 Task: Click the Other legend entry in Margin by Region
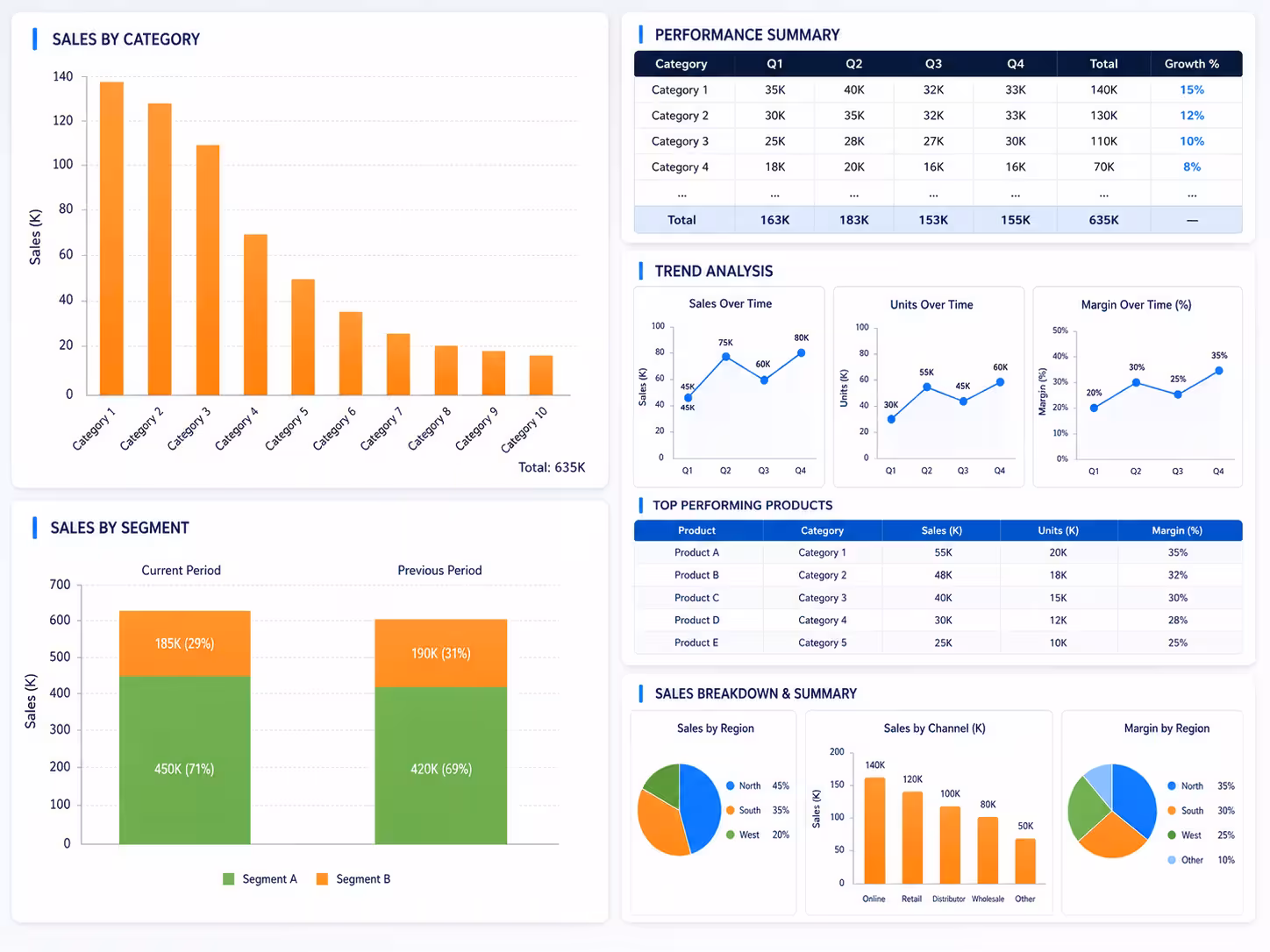point(1201,860)
